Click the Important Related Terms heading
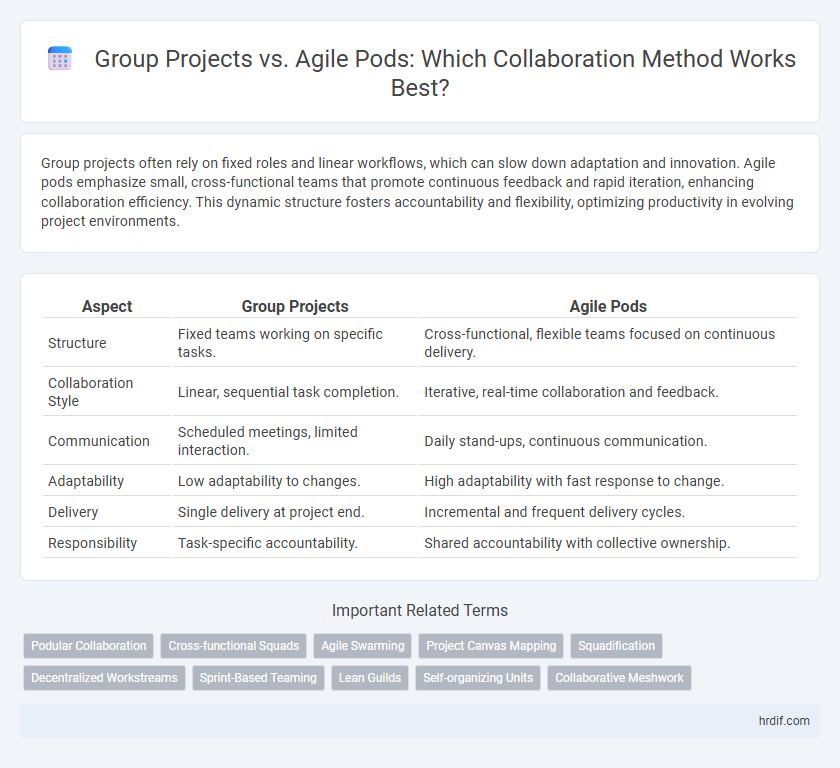The image size is (840, 768). click(x=420, y=611)
